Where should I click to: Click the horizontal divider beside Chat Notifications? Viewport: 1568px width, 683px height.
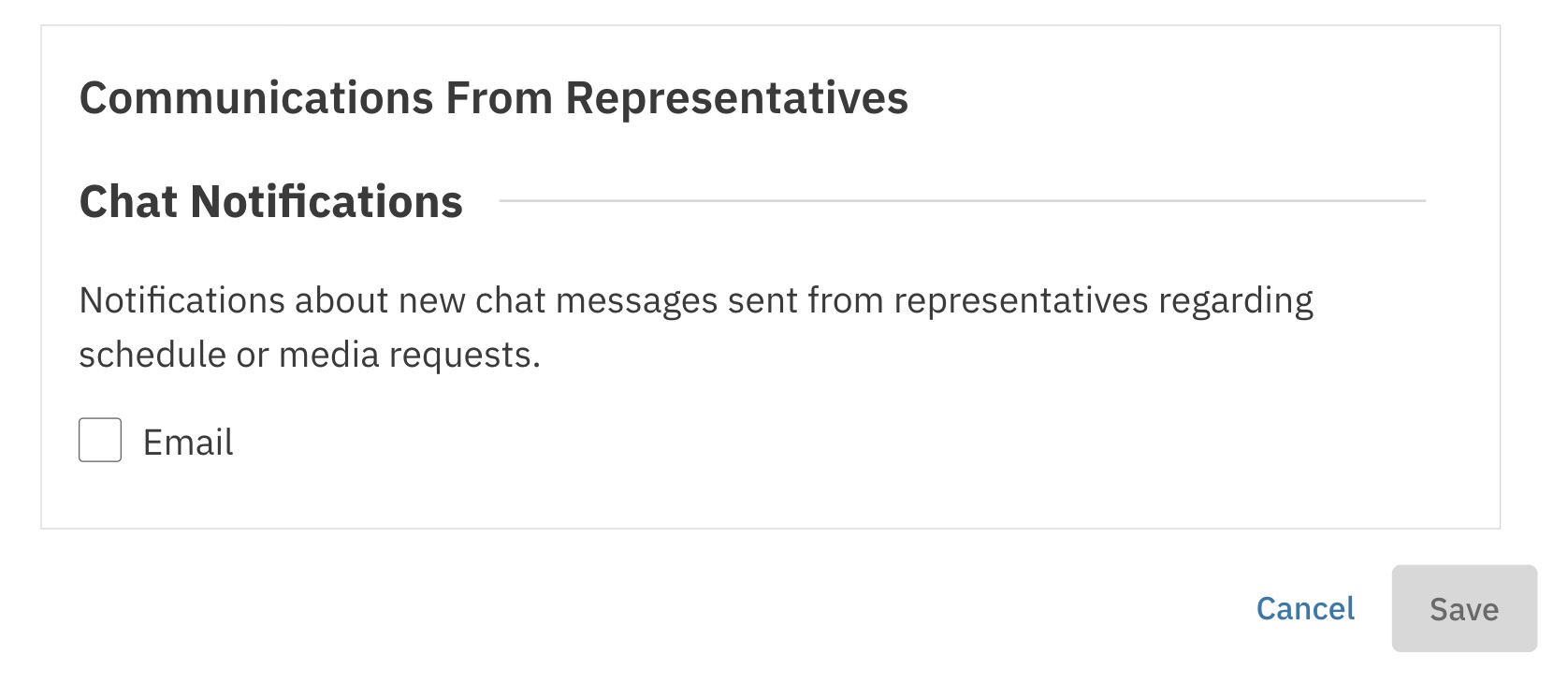pyautogui.click(x=962, y=200)
